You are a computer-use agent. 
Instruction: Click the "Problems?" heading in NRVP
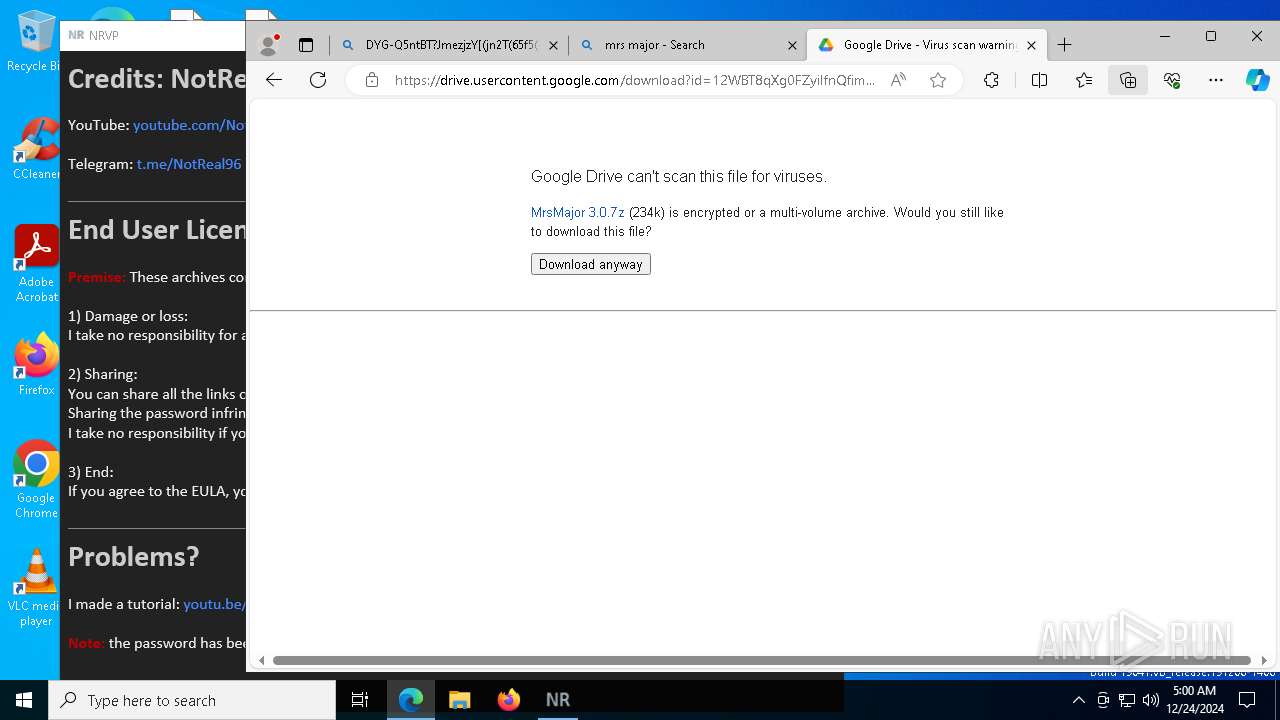pos(134,556)
